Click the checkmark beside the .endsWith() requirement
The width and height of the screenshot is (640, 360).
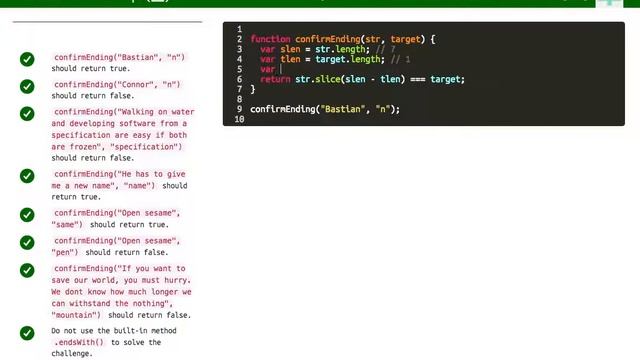coord(27,333)
